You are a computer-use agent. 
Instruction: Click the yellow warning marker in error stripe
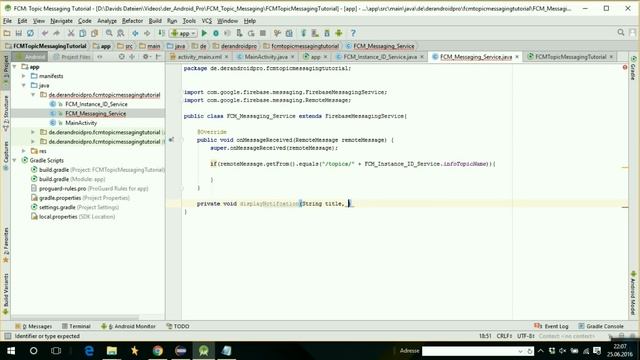(x=625, y=167)
